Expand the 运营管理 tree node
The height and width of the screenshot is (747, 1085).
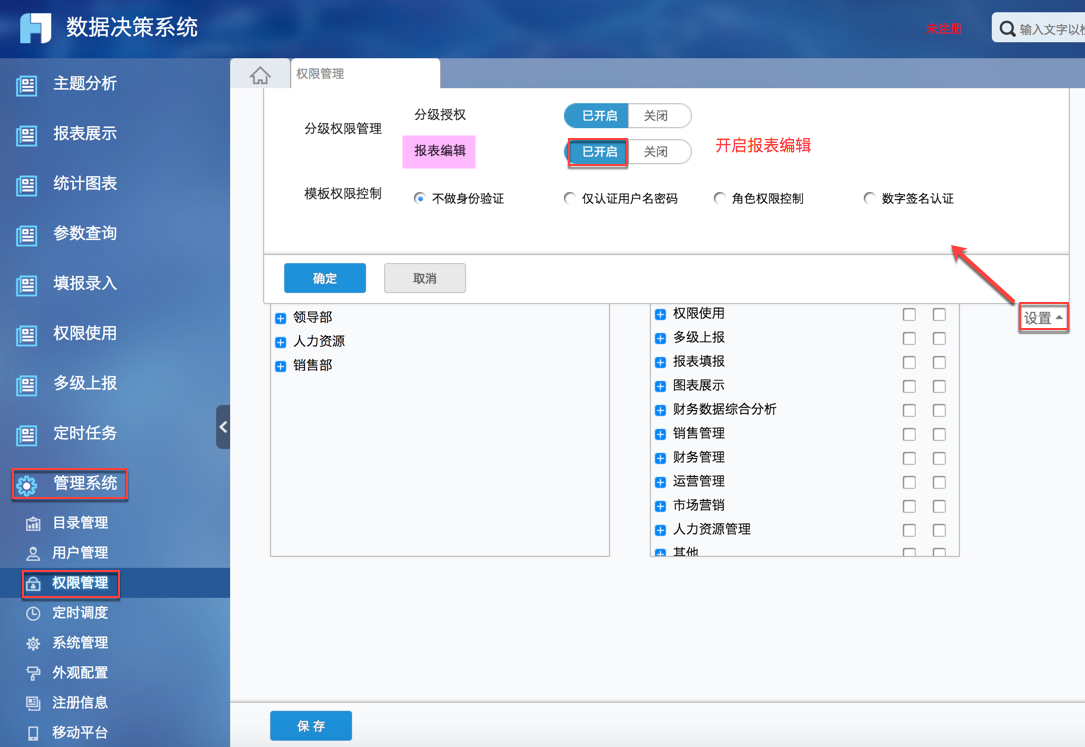click(x=660, y=482)
